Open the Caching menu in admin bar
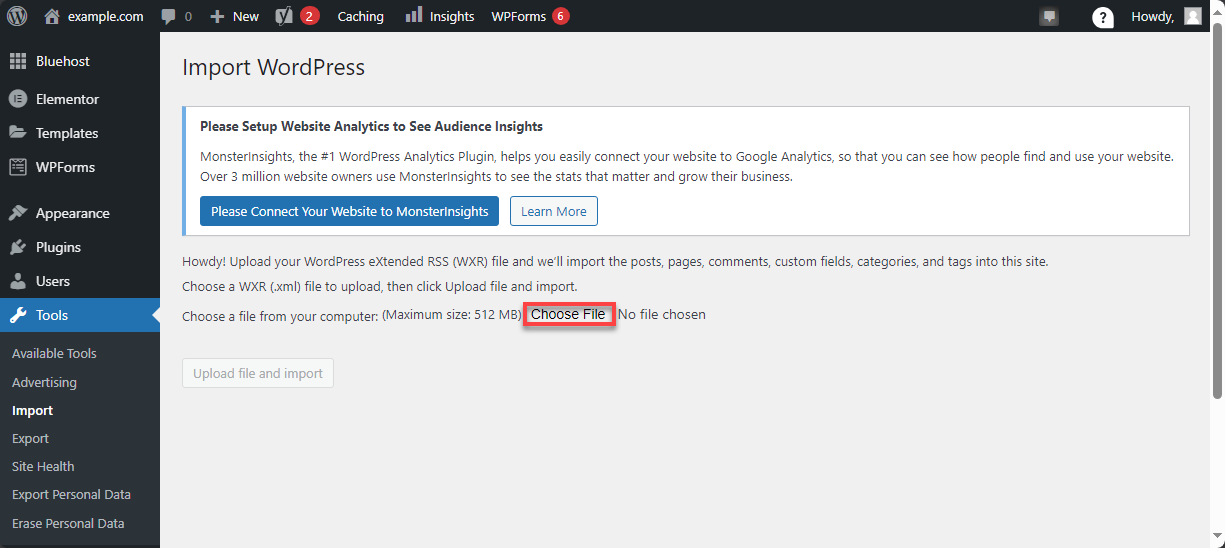Screen dimensions: 1225x548 click(x=361, y=16)
